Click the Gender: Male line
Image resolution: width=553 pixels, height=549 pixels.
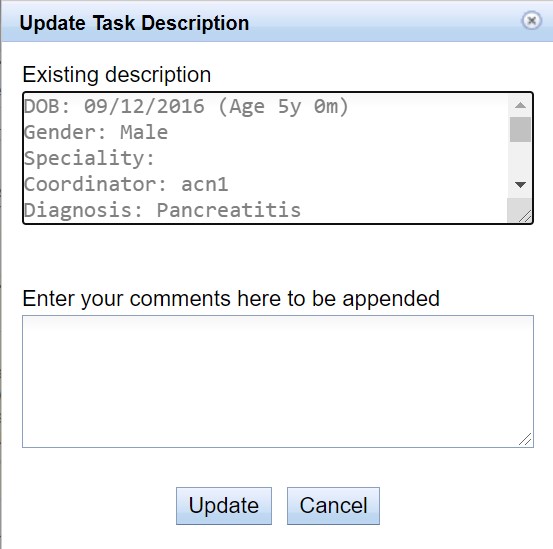(x=96, y=132)
